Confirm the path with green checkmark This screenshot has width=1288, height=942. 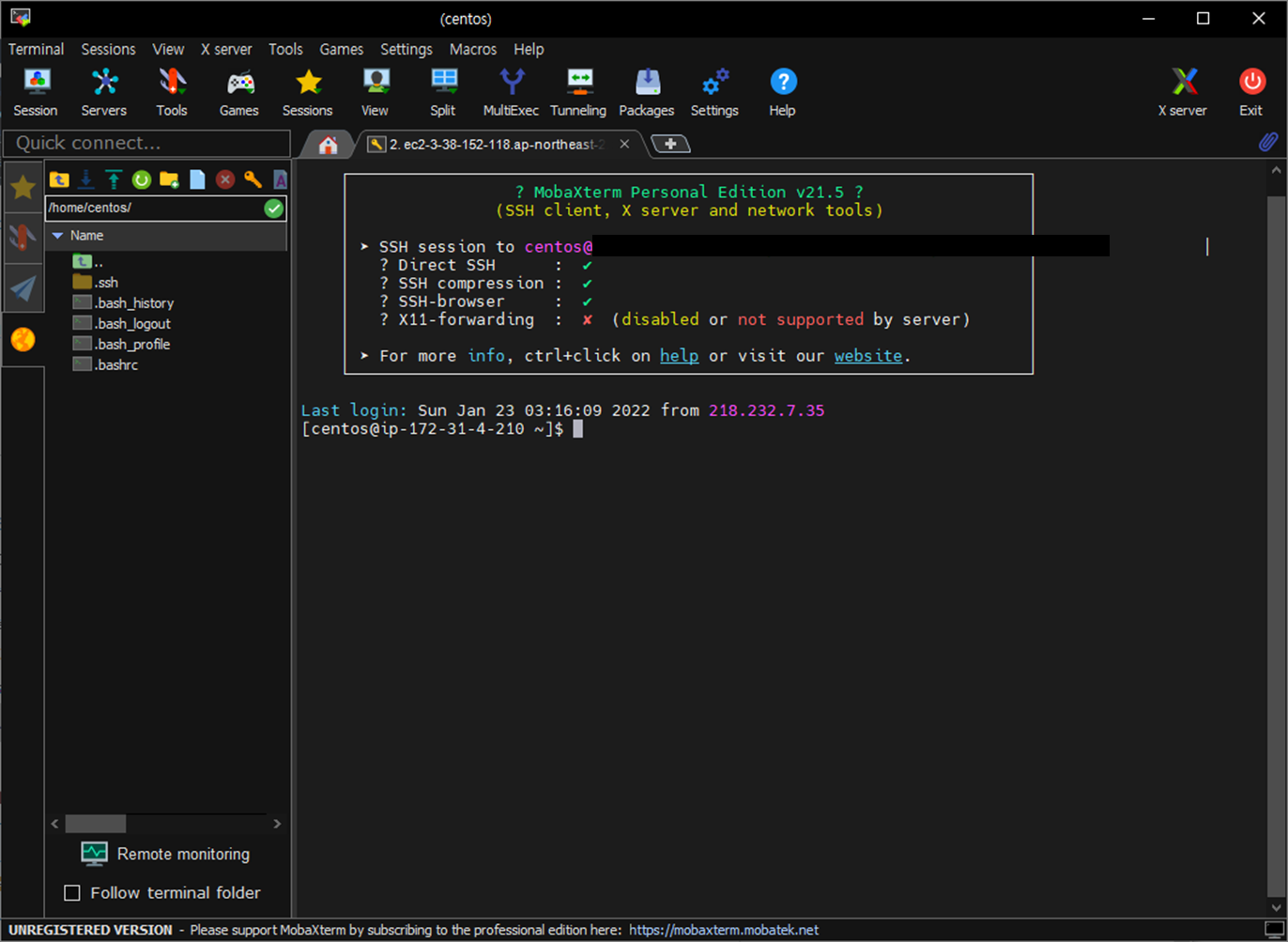(x=273, y=208)
